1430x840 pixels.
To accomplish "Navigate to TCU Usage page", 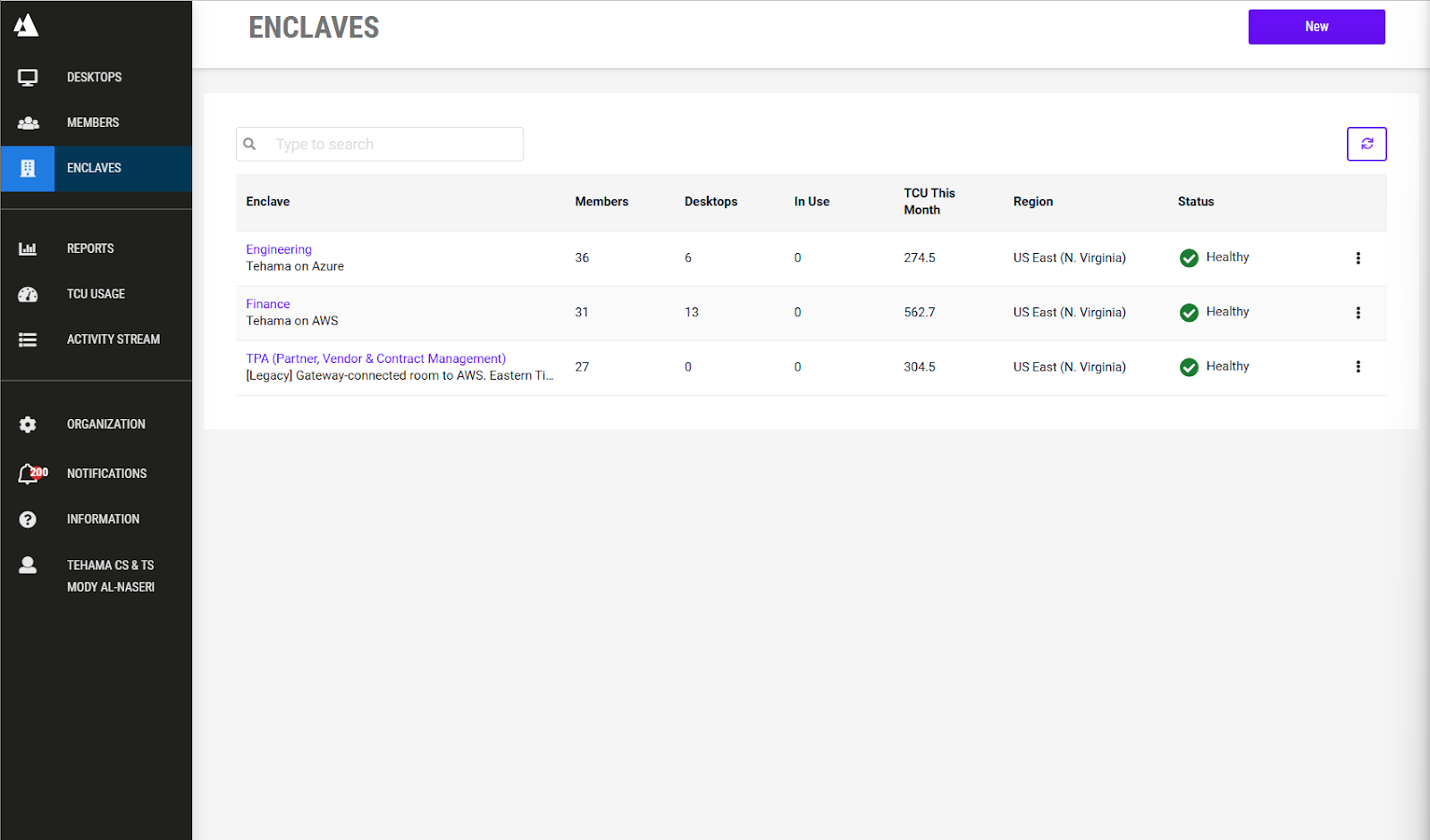I will point(96,294).
